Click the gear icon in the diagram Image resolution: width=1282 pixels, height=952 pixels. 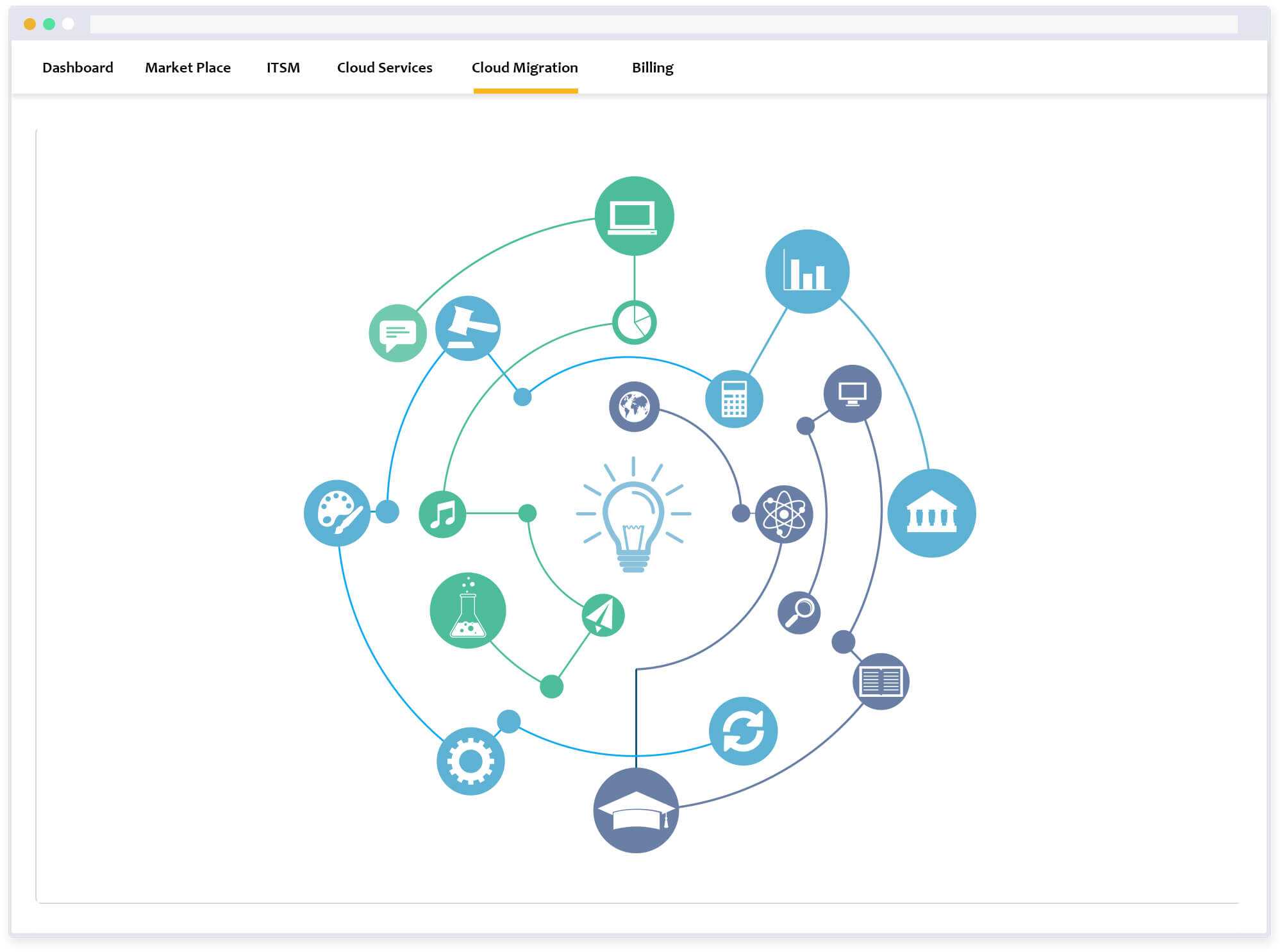click(472, 760)
